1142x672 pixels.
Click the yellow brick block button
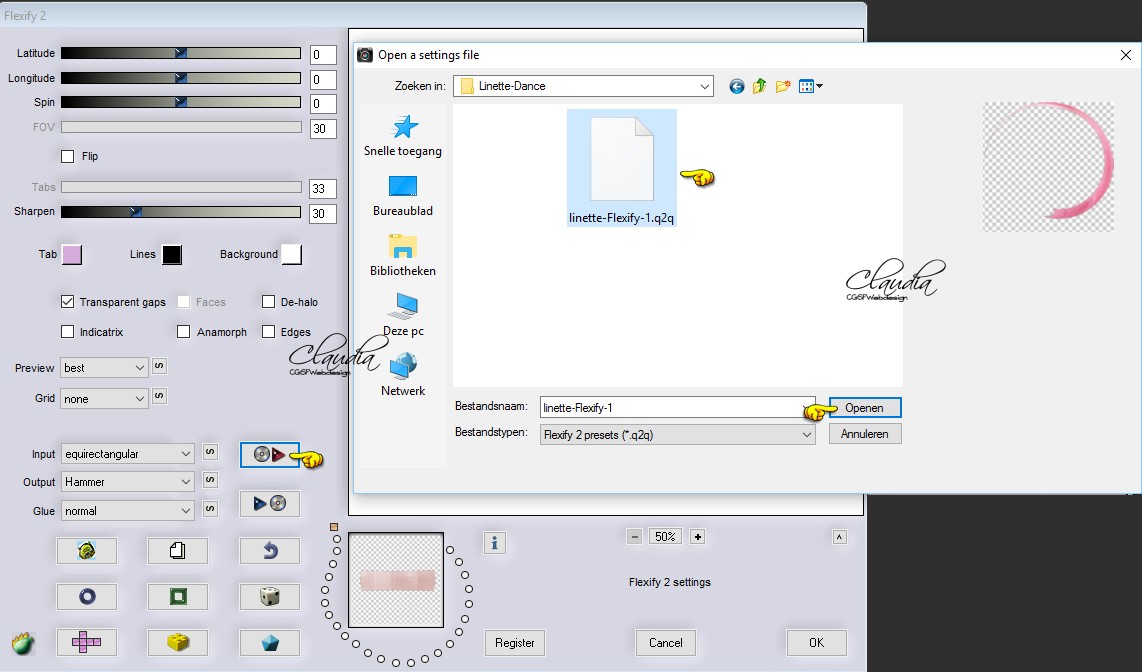click(178, 642)
